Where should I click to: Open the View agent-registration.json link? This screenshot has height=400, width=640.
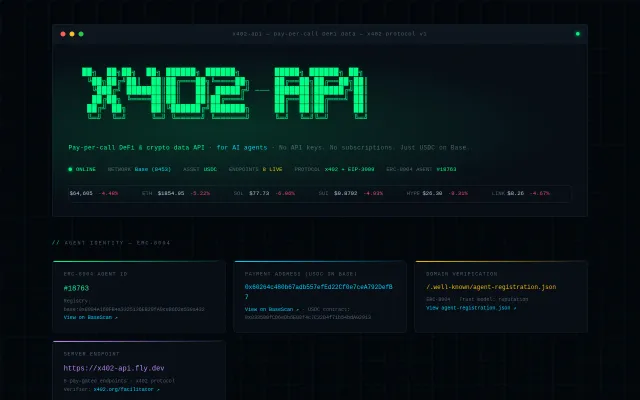pyautogui.click(x=471, y=308)
